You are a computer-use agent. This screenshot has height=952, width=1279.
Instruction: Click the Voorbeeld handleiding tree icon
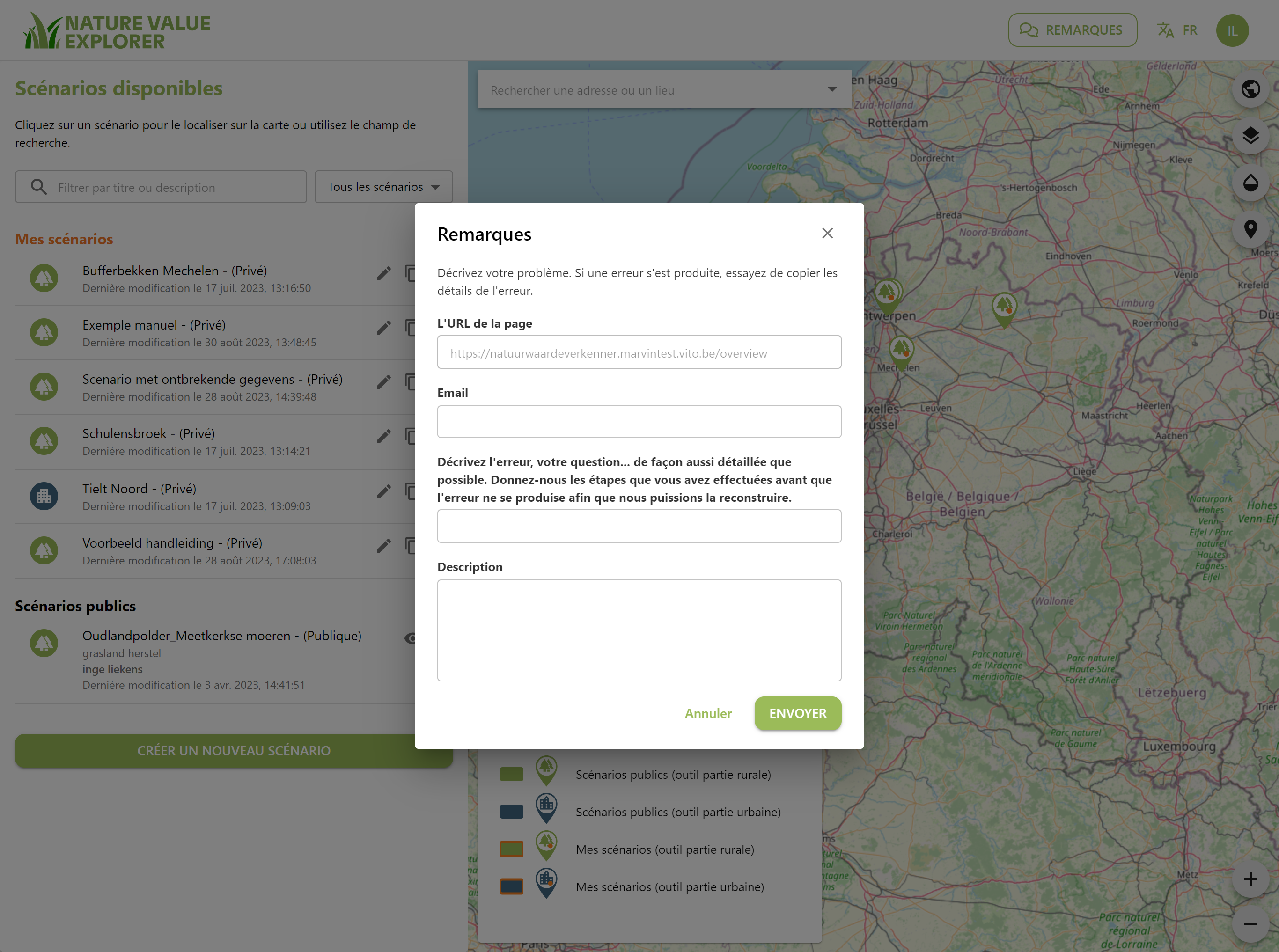(44, 550)
